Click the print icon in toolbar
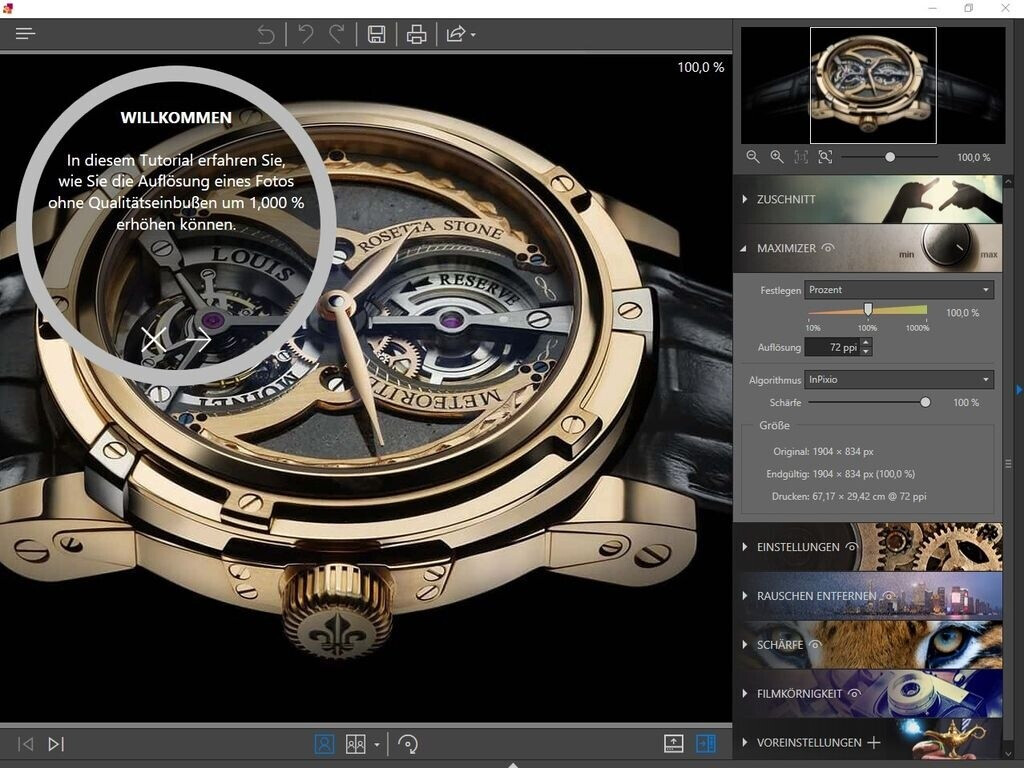This screenshot has height=768, width=1024. (x=417, y=35)
